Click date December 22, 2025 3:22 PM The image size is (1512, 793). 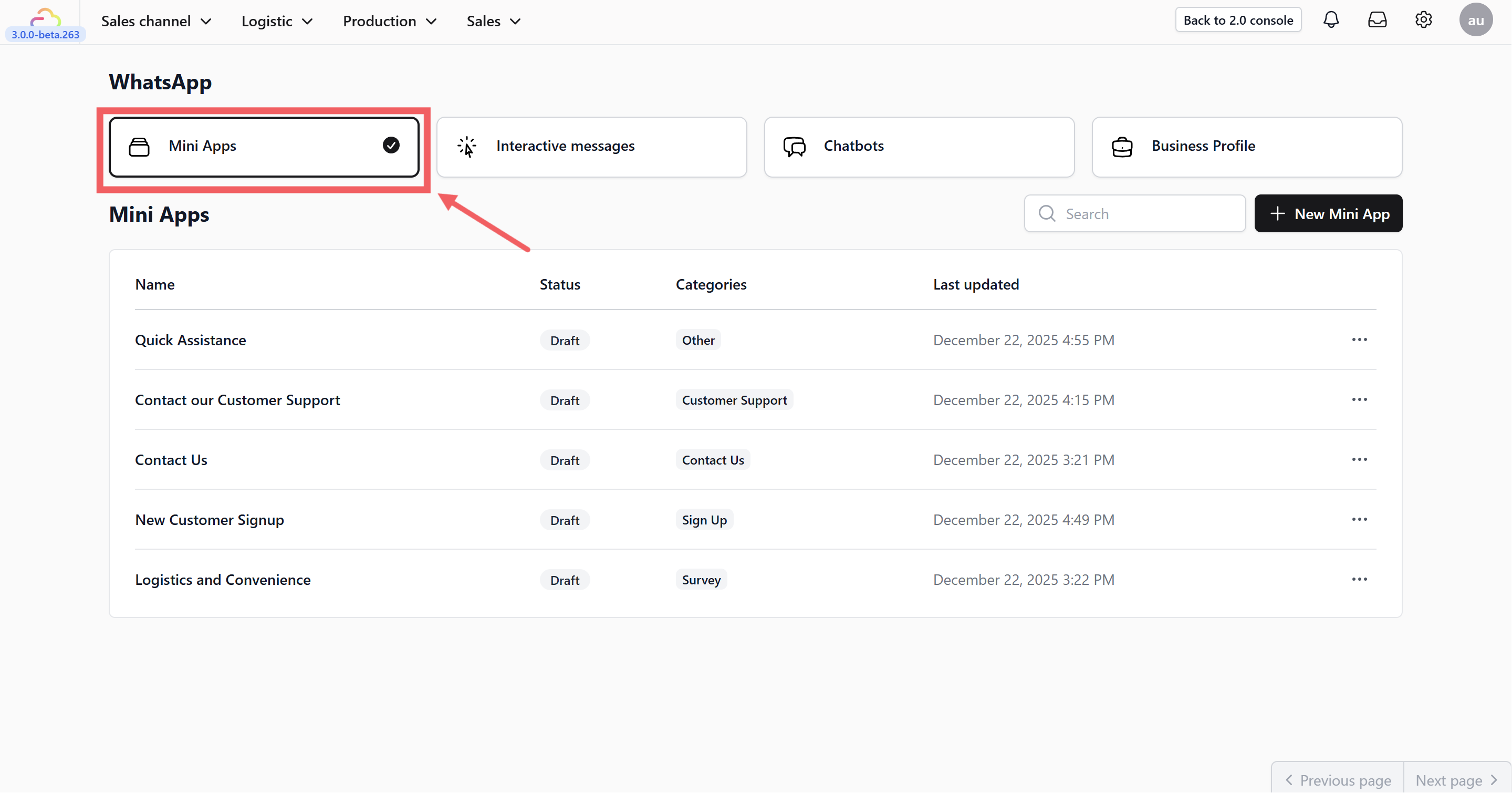point(1024,580)
